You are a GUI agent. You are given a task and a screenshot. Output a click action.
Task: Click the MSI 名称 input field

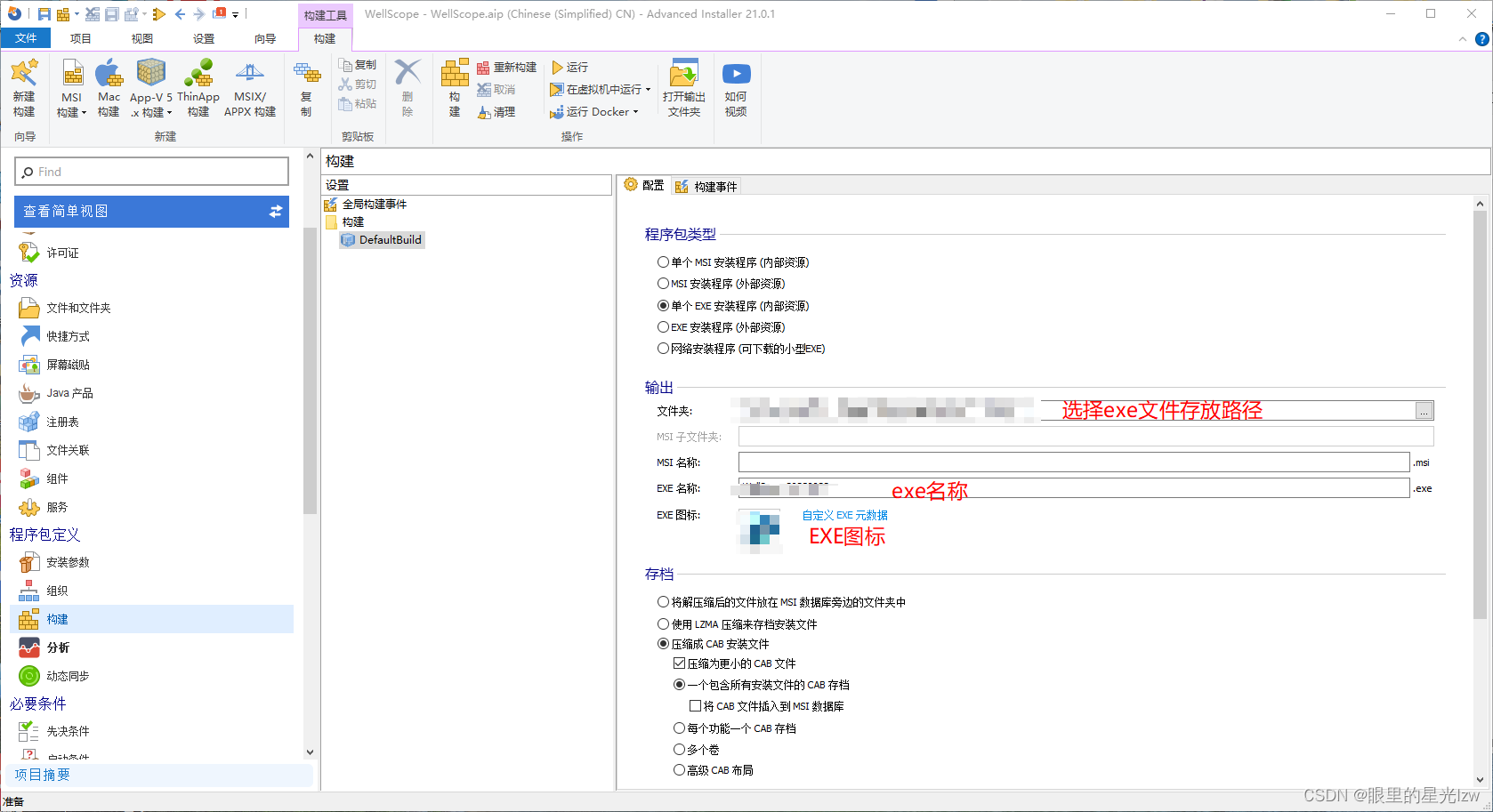click(1074, 462)
